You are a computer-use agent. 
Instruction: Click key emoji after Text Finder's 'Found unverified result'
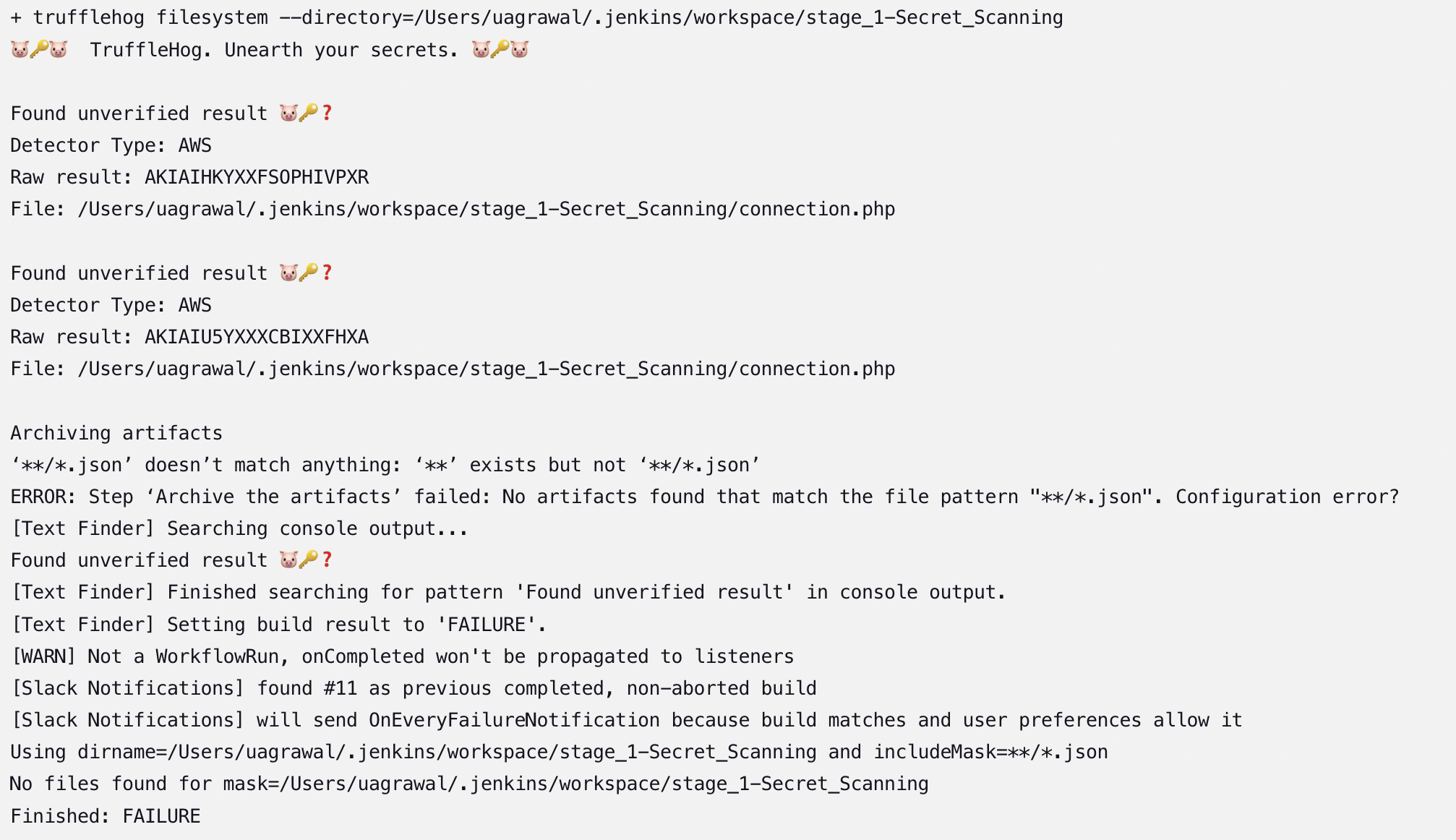309,560
